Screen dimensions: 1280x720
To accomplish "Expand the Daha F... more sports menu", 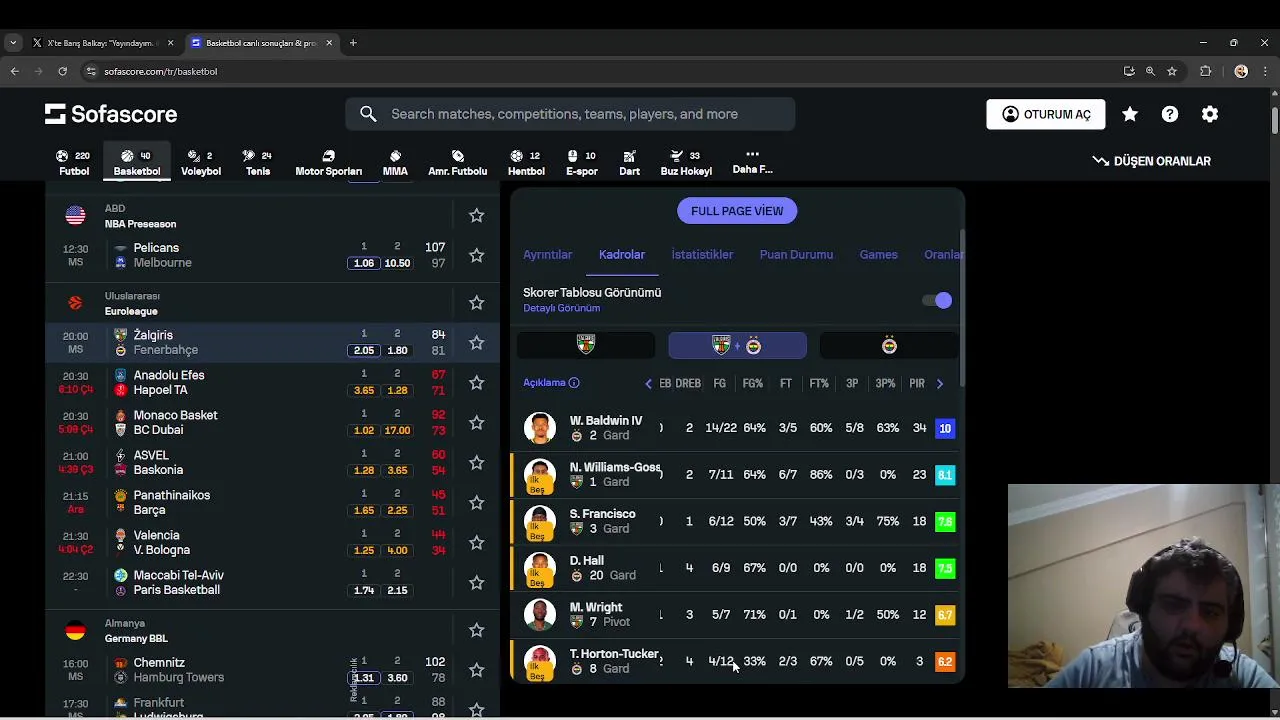I will (752, 163).
